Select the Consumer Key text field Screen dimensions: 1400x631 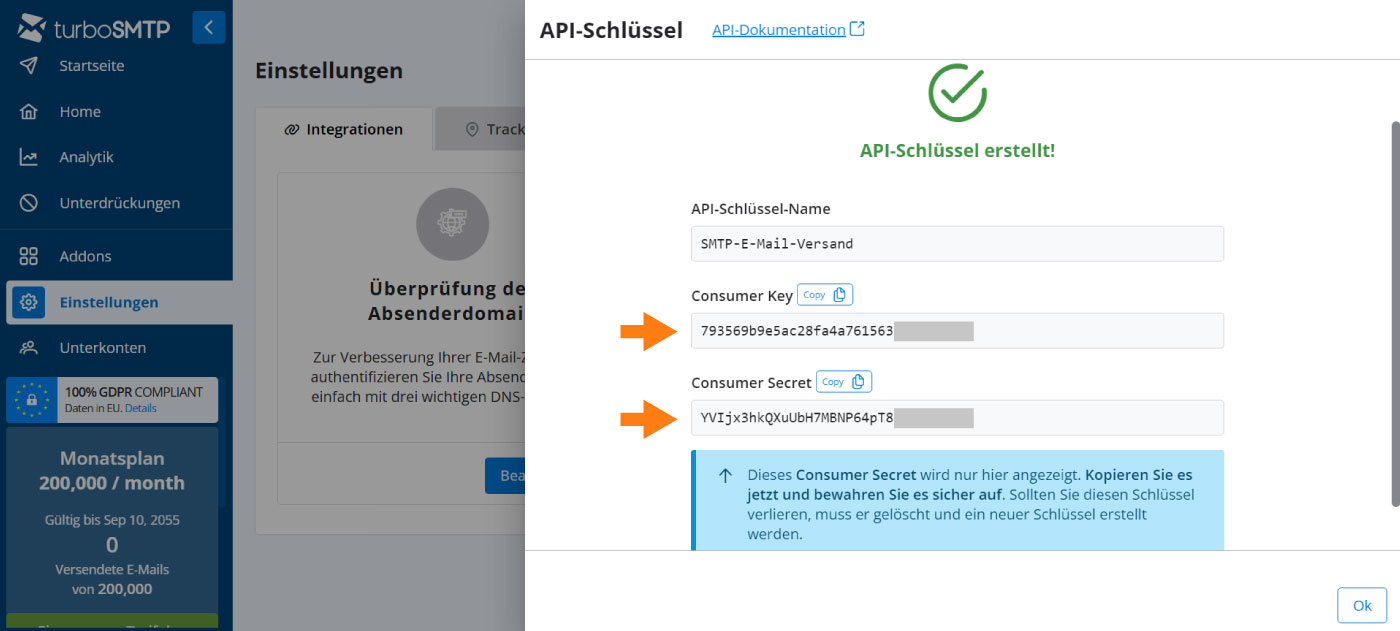point(956,331)
